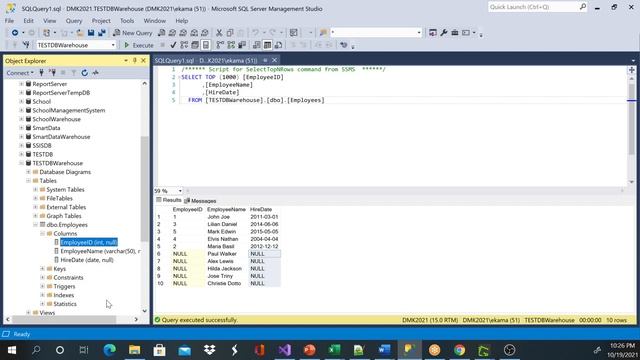Image resolution: width=640 pixels, height=360 pixels.
Task: Click the New Query toolbar button
Action: 132,33
